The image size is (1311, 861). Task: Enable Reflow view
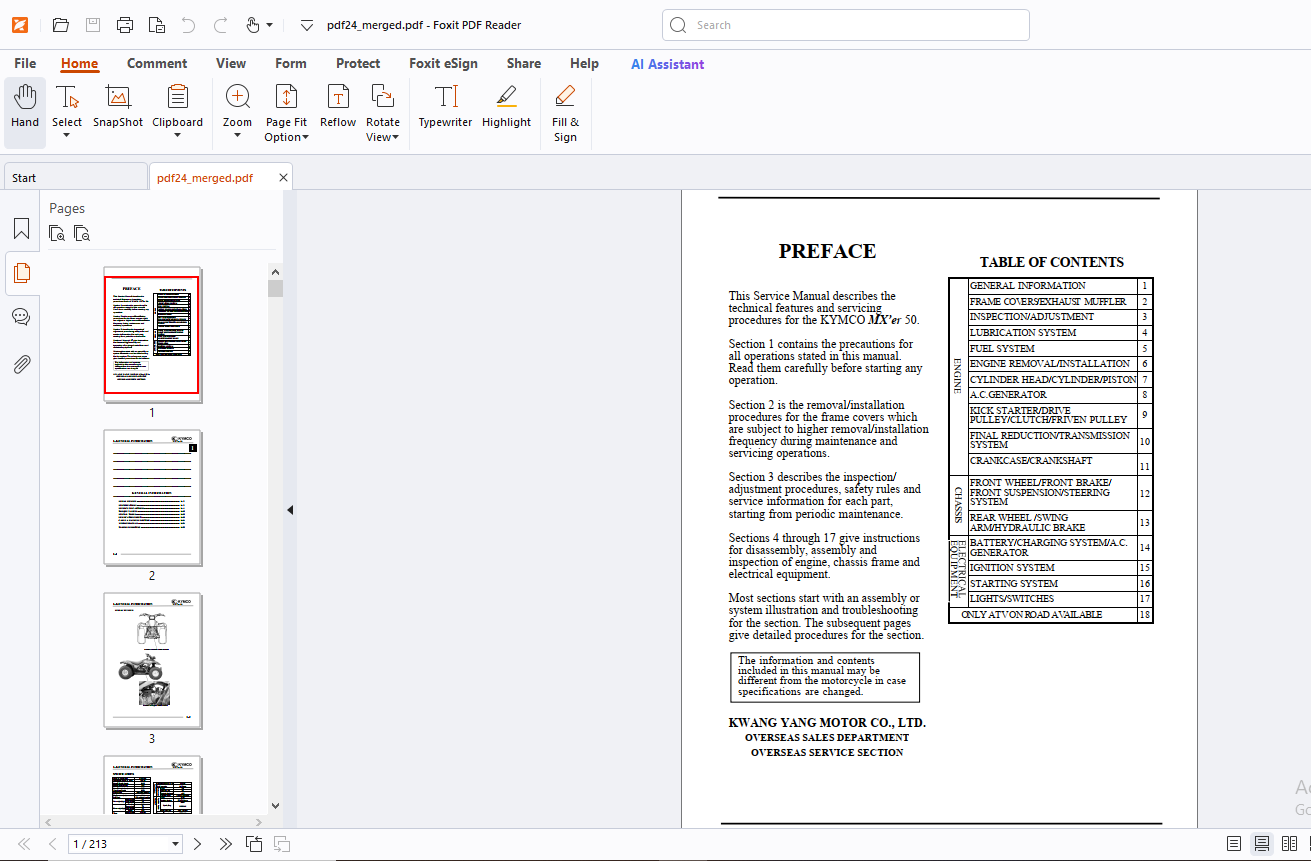[x=338, y=107]
